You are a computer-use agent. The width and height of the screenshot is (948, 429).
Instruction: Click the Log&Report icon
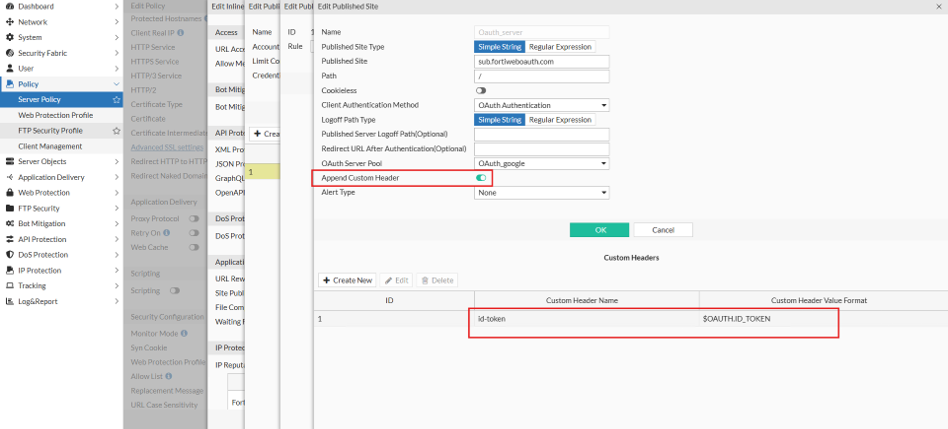coord(9,301)
